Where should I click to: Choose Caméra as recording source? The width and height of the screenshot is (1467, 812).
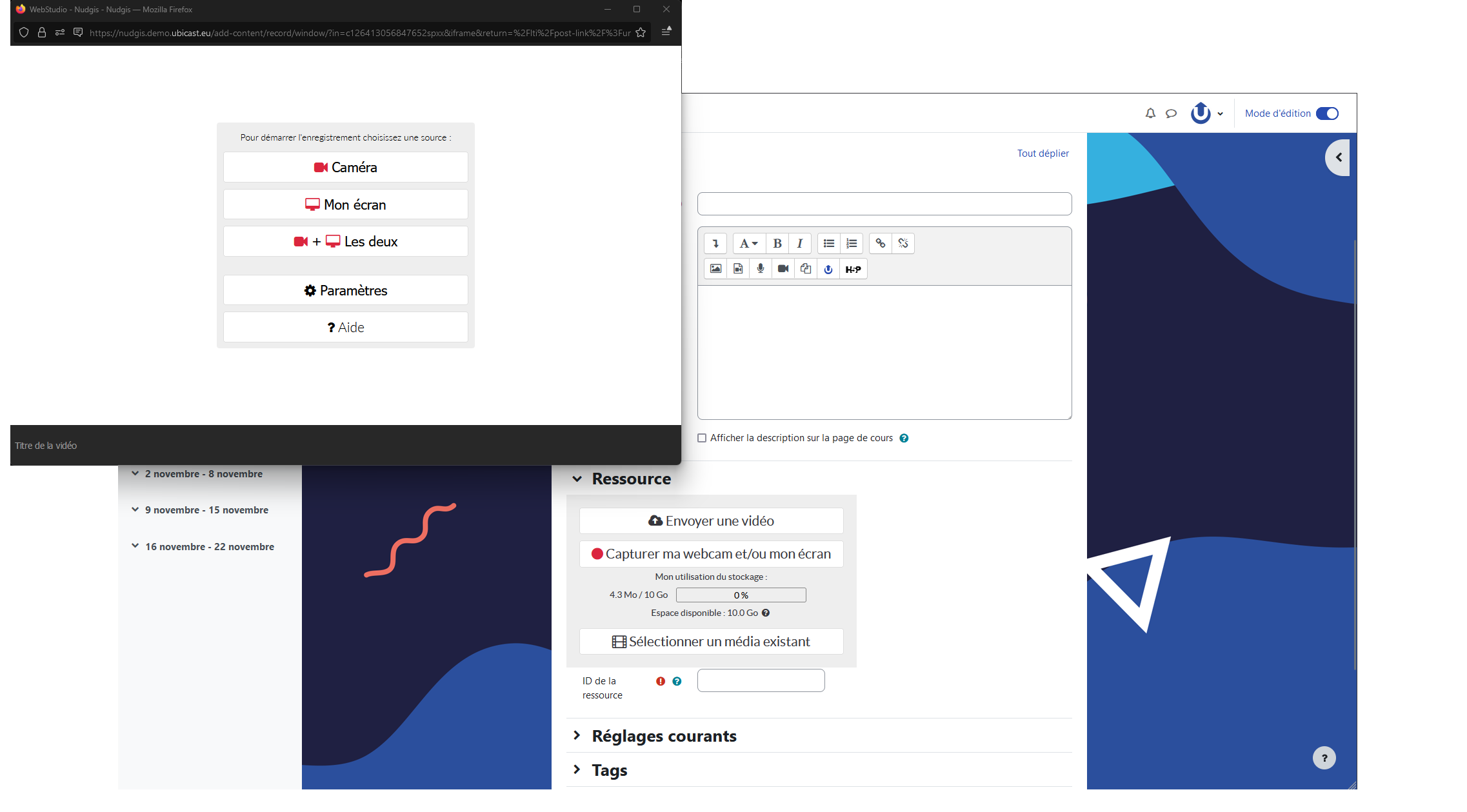(x=345, y=168)
